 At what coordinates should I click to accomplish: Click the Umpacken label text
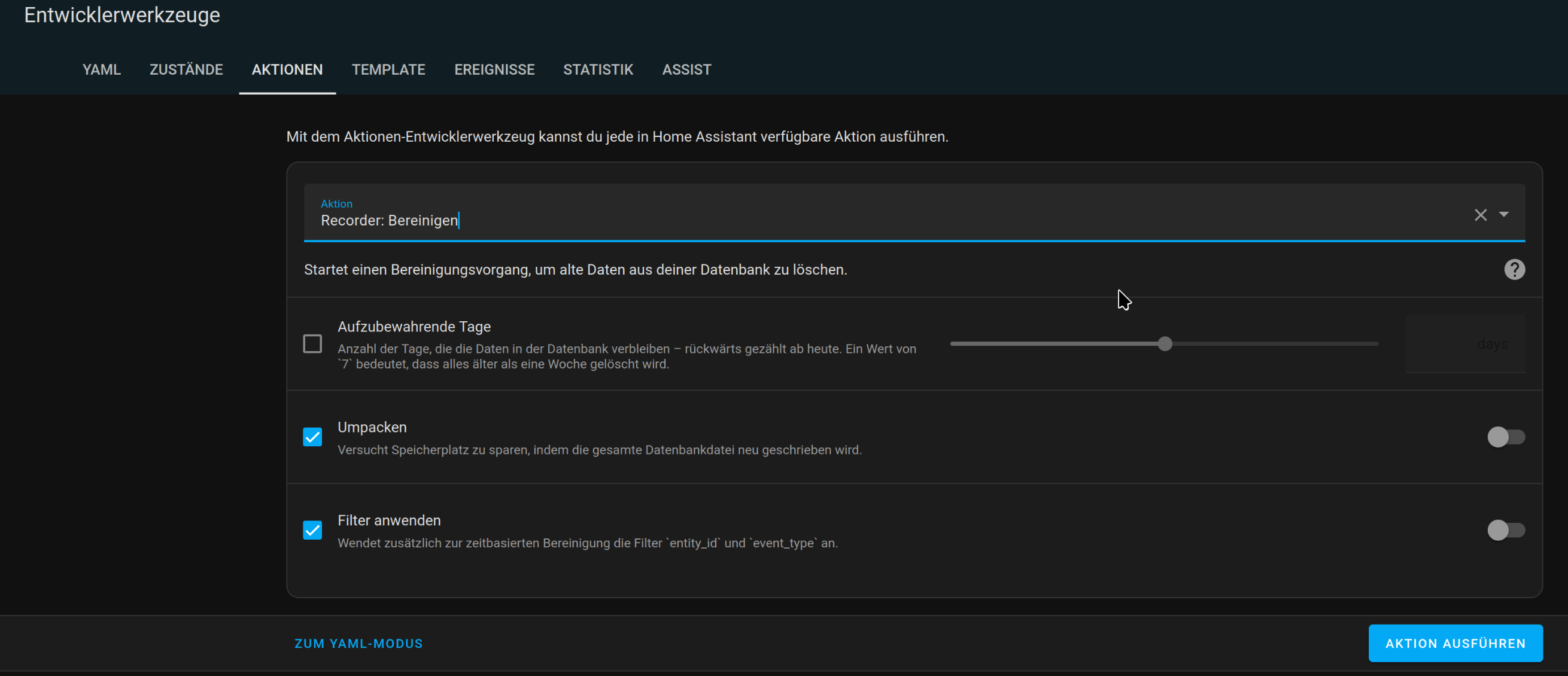(x=372, y=427)
